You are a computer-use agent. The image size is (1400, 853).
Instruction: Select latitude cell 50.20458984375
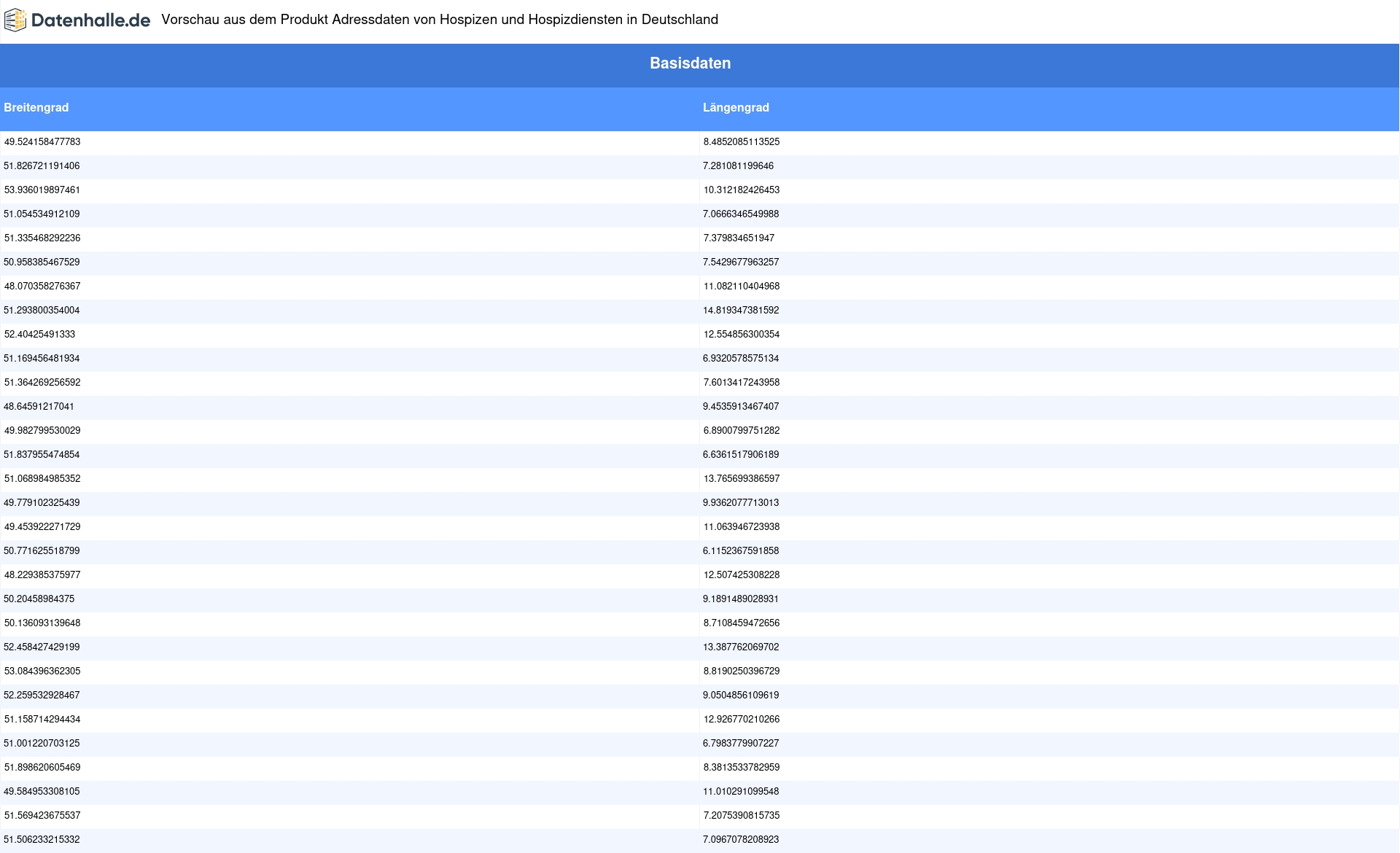pos(39,599)
